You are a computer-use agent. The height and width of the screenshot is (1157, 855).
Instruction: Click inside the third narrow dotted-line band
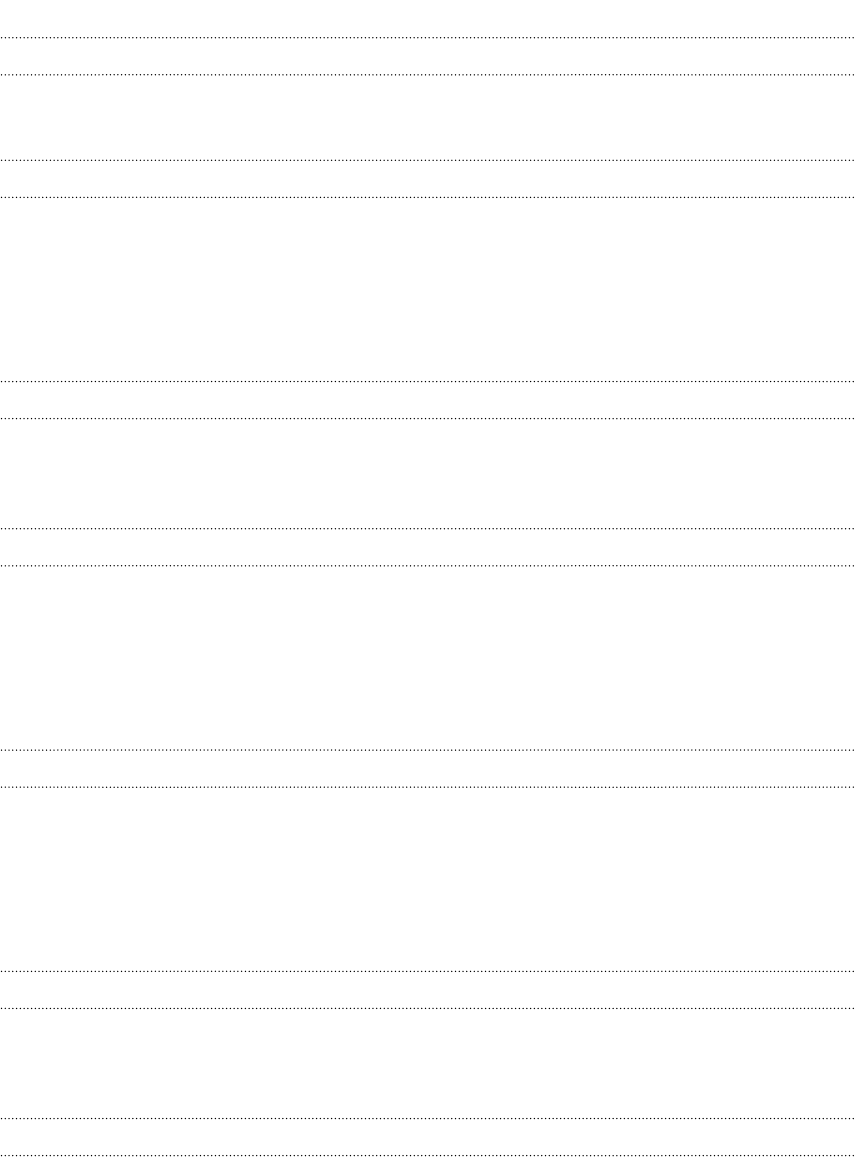click(427, 399)
